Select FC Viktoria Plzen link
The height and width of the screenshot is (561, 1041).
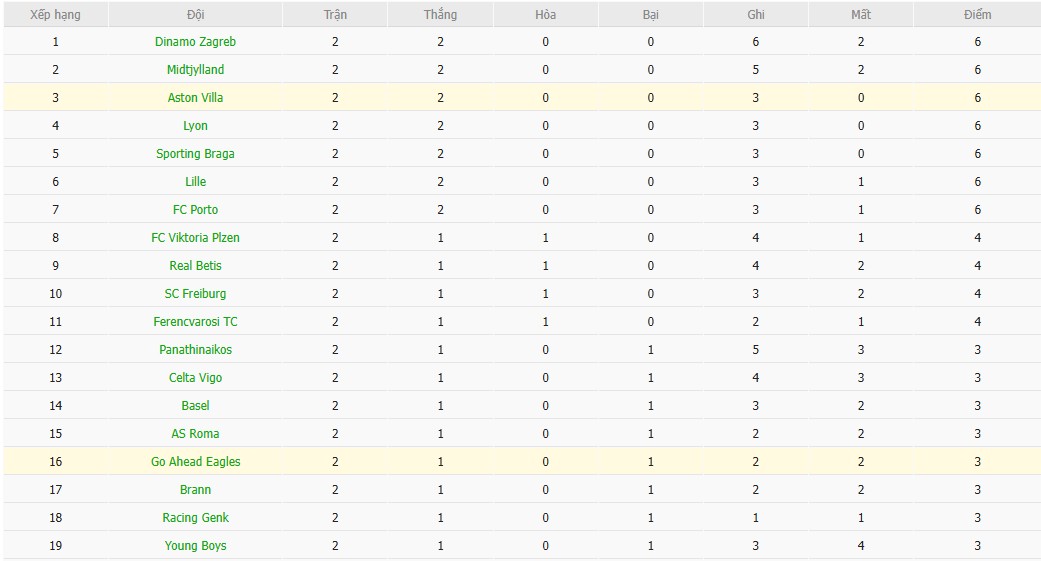click(195, 238)
